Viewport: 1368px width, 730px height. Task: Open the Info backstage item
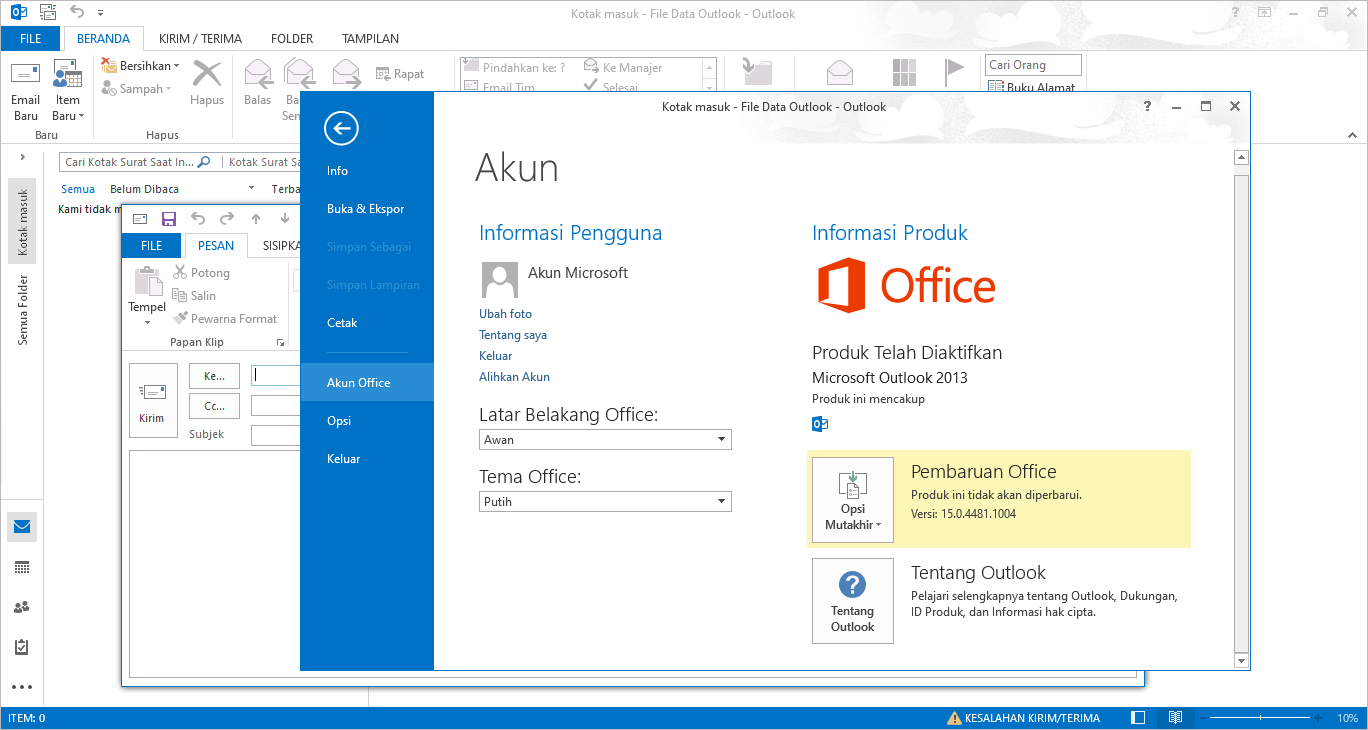(367, 171)
